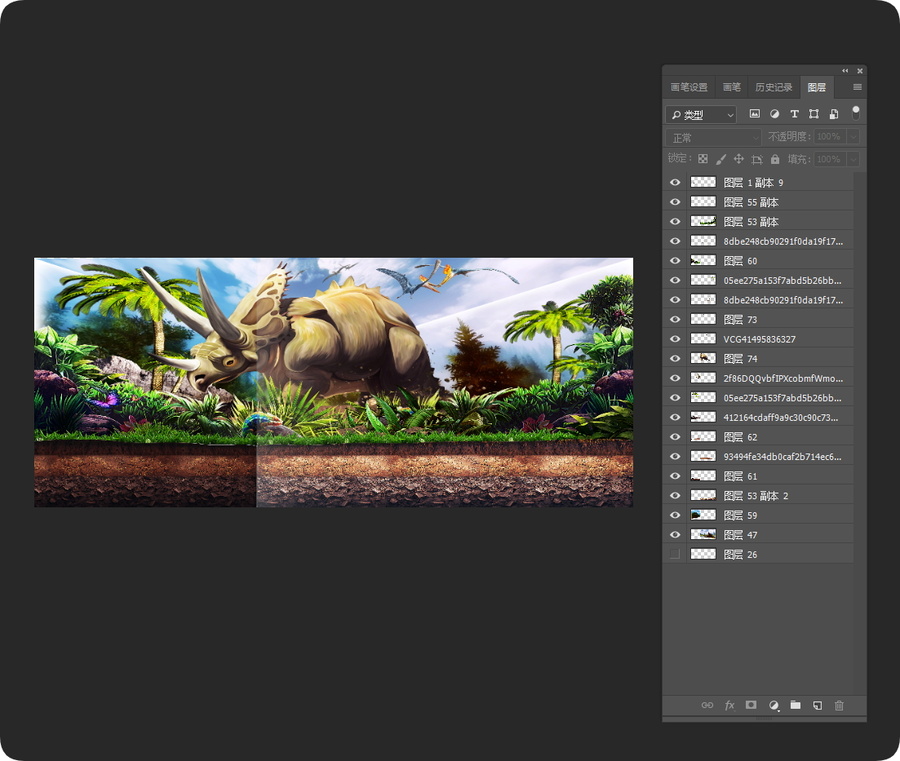Image resolution: width=900 pixels, height=761 pixels.
Task: Create a new fill or adjustment layer
Action: coord(774,705)
